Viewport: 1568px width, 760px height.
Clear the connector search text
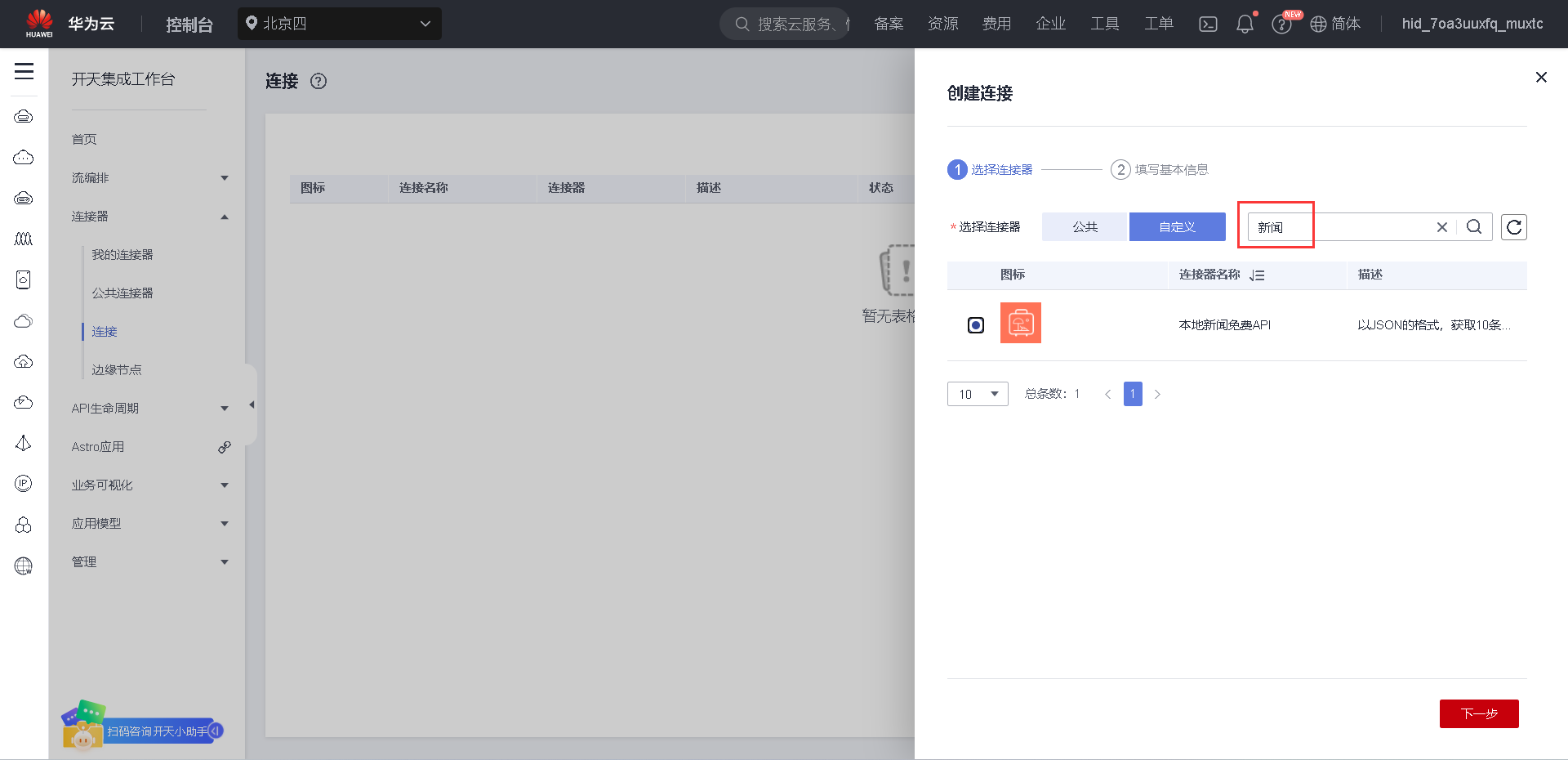1442,227
